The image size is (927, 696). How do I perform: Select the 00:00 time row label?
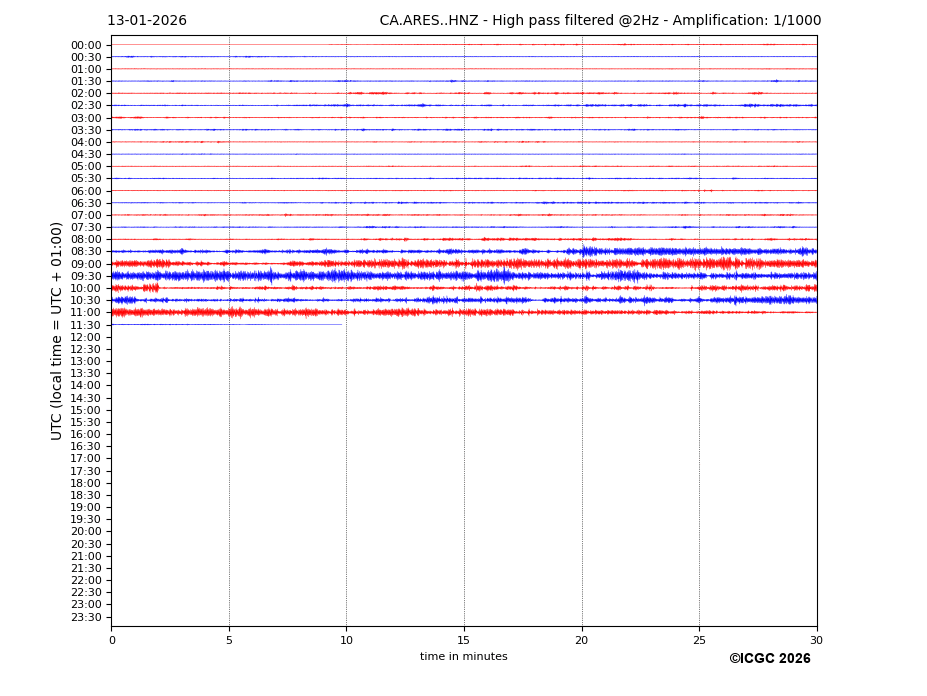pos(86,45)
